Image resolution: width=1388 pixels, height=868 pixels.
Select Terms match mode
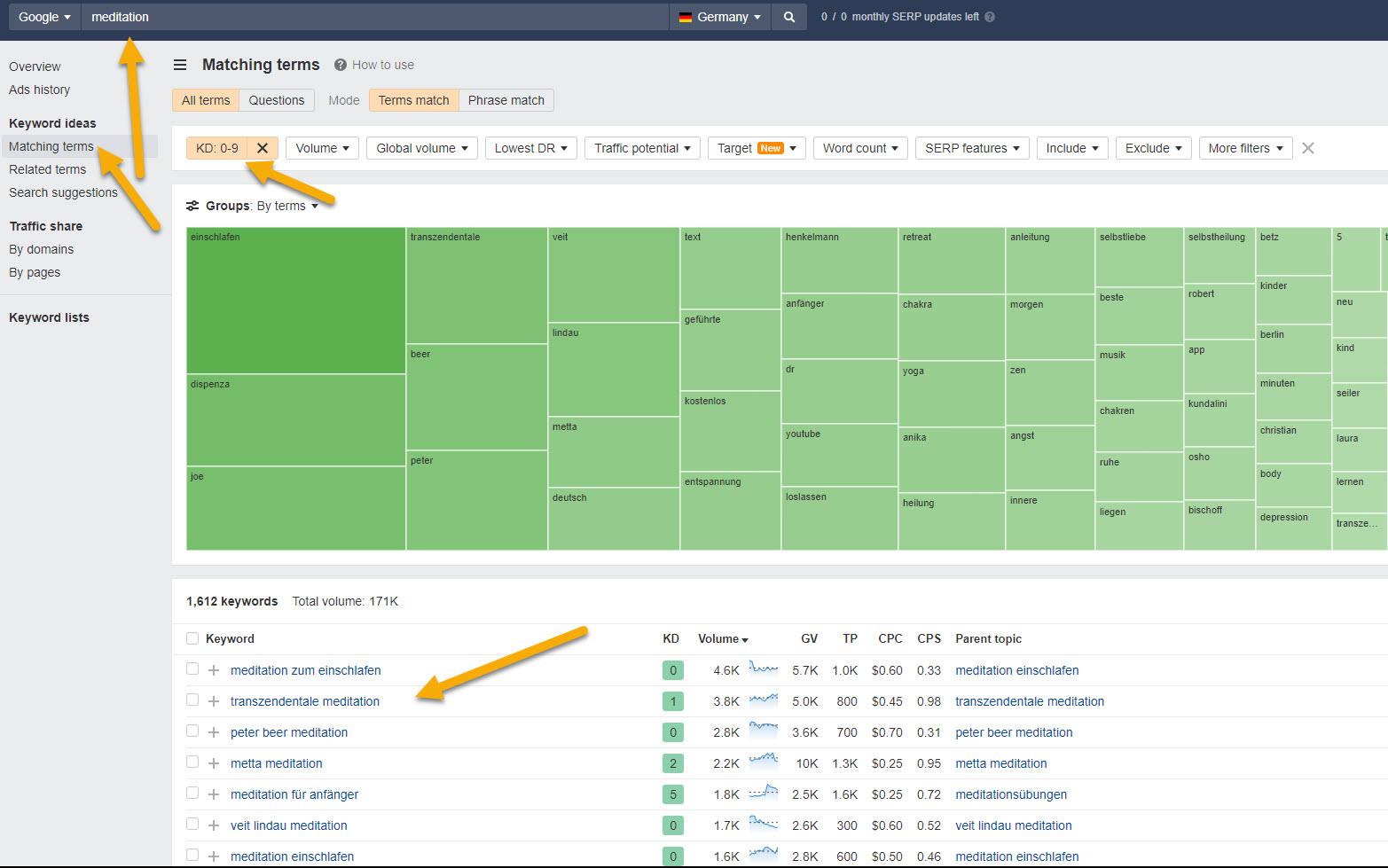[x=414, y=100]
